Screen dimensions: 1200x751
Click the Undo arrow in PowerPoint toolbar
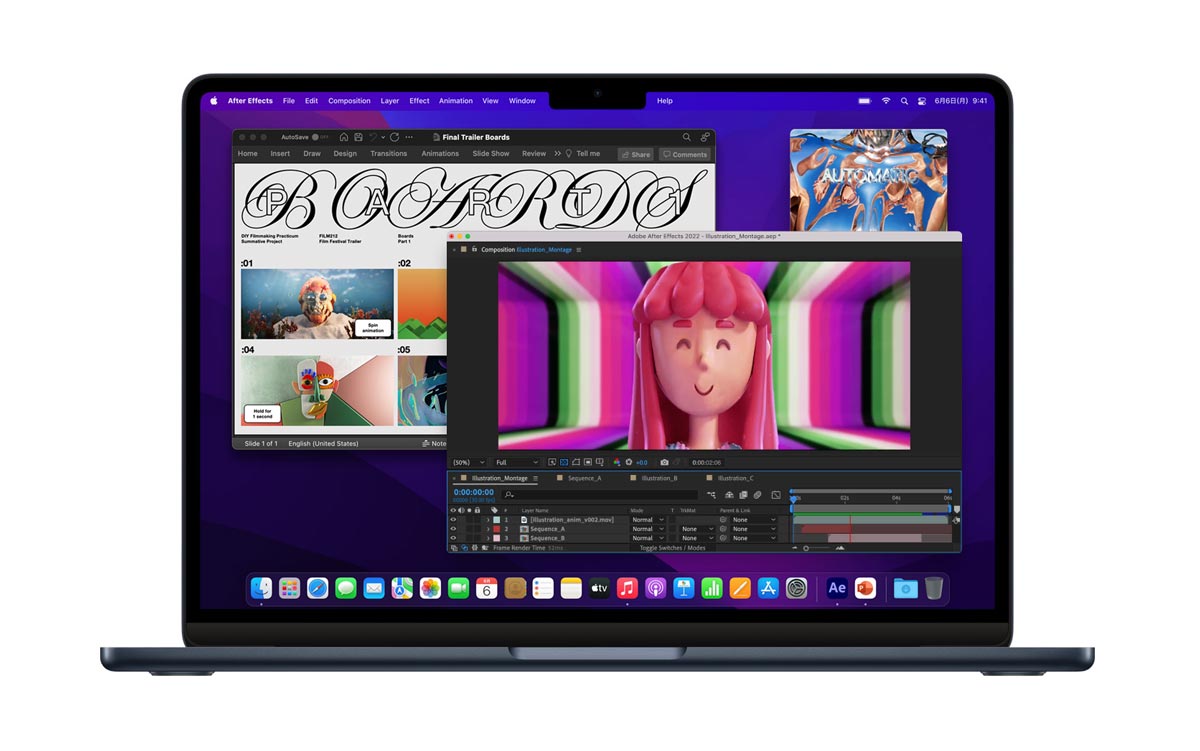coord(372,137)
